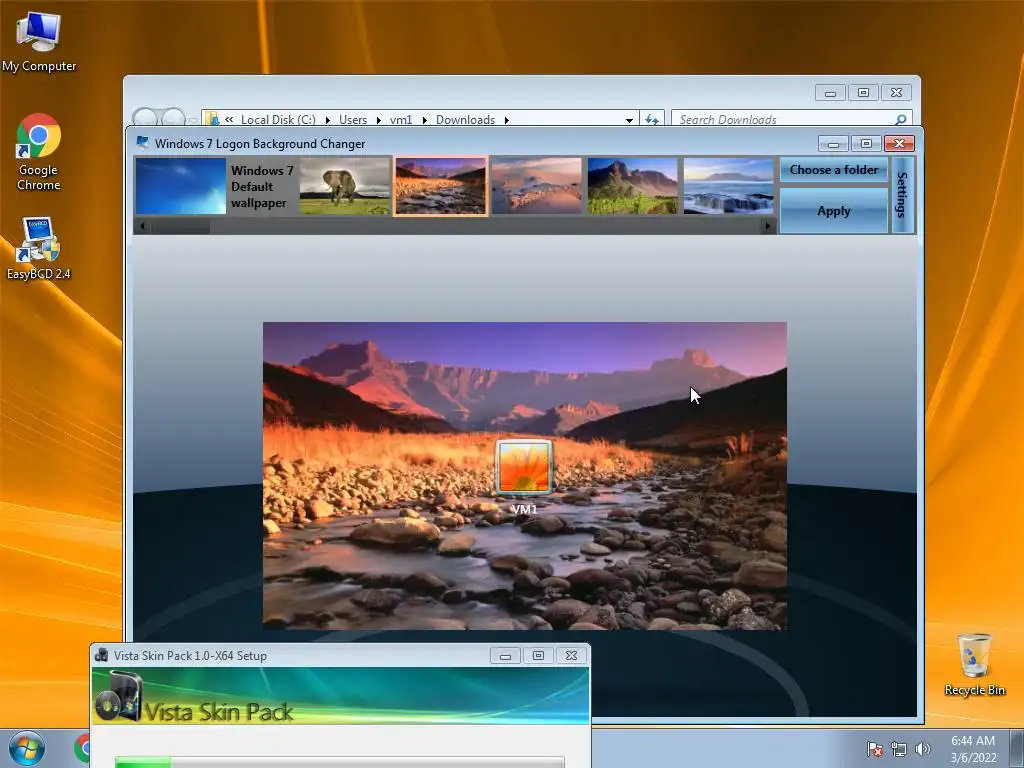
Task: Click the Explorer refresh button
Action: (x=652, y=120)
